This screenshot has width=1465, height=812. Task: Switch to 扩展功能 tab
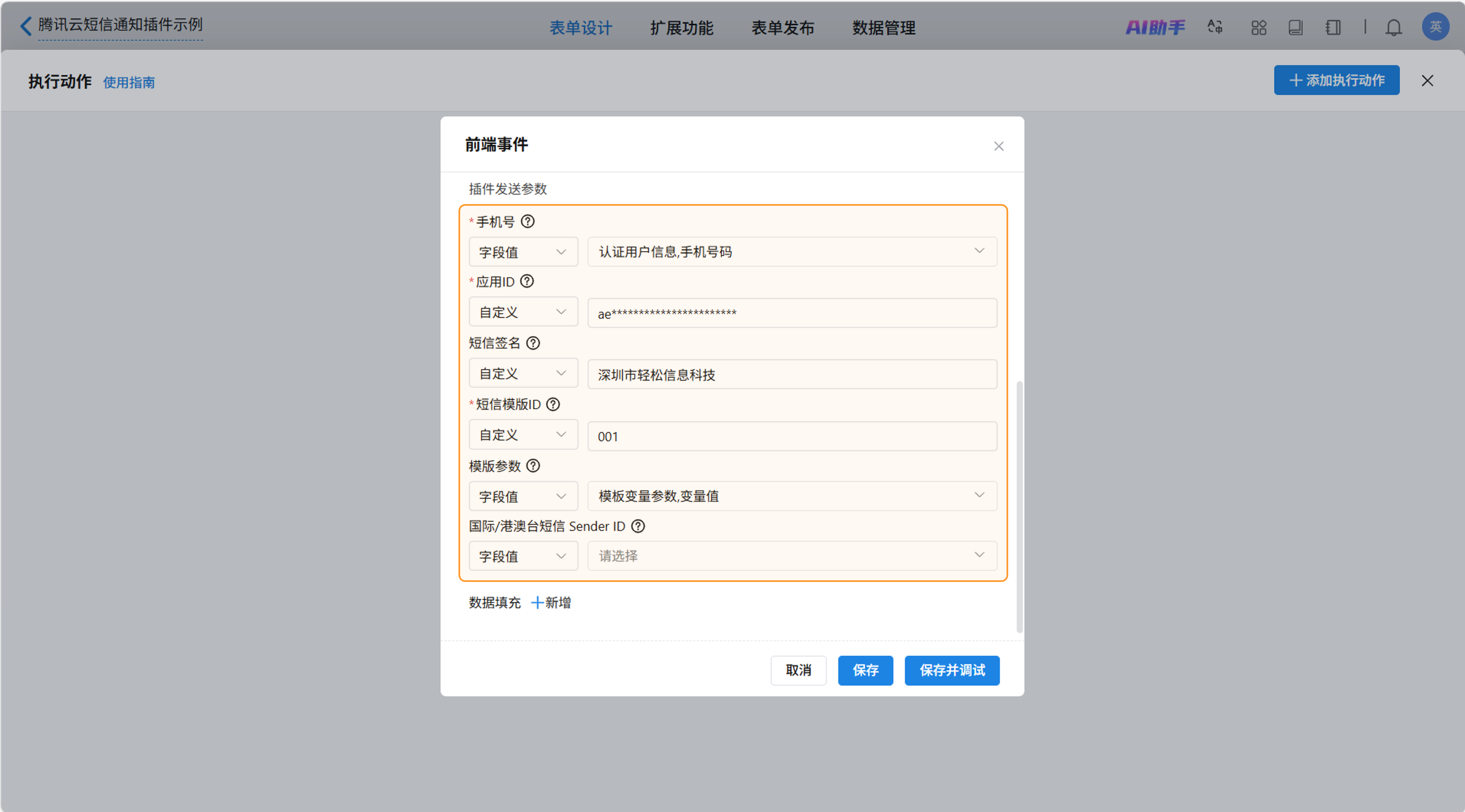[x=681, y=28]
